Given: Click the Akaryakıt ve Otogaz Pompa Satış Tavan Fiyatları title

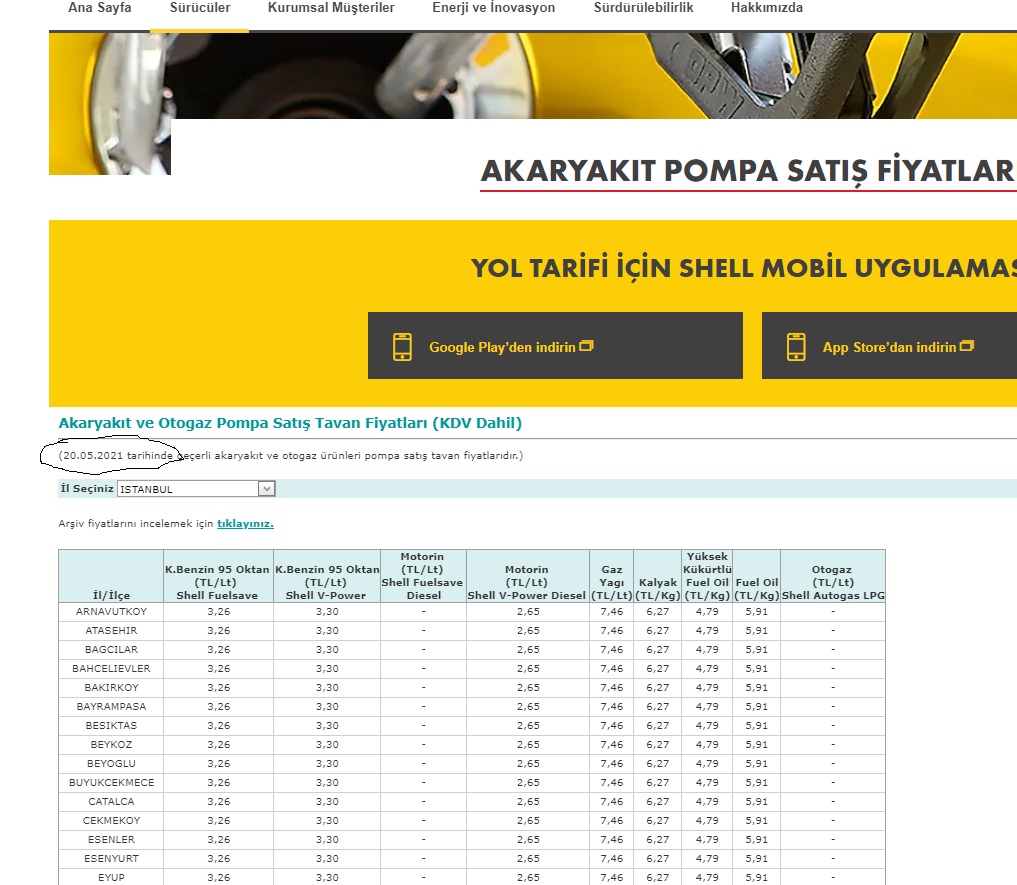Looking at the screenshot, I should [x=290, y=423].
